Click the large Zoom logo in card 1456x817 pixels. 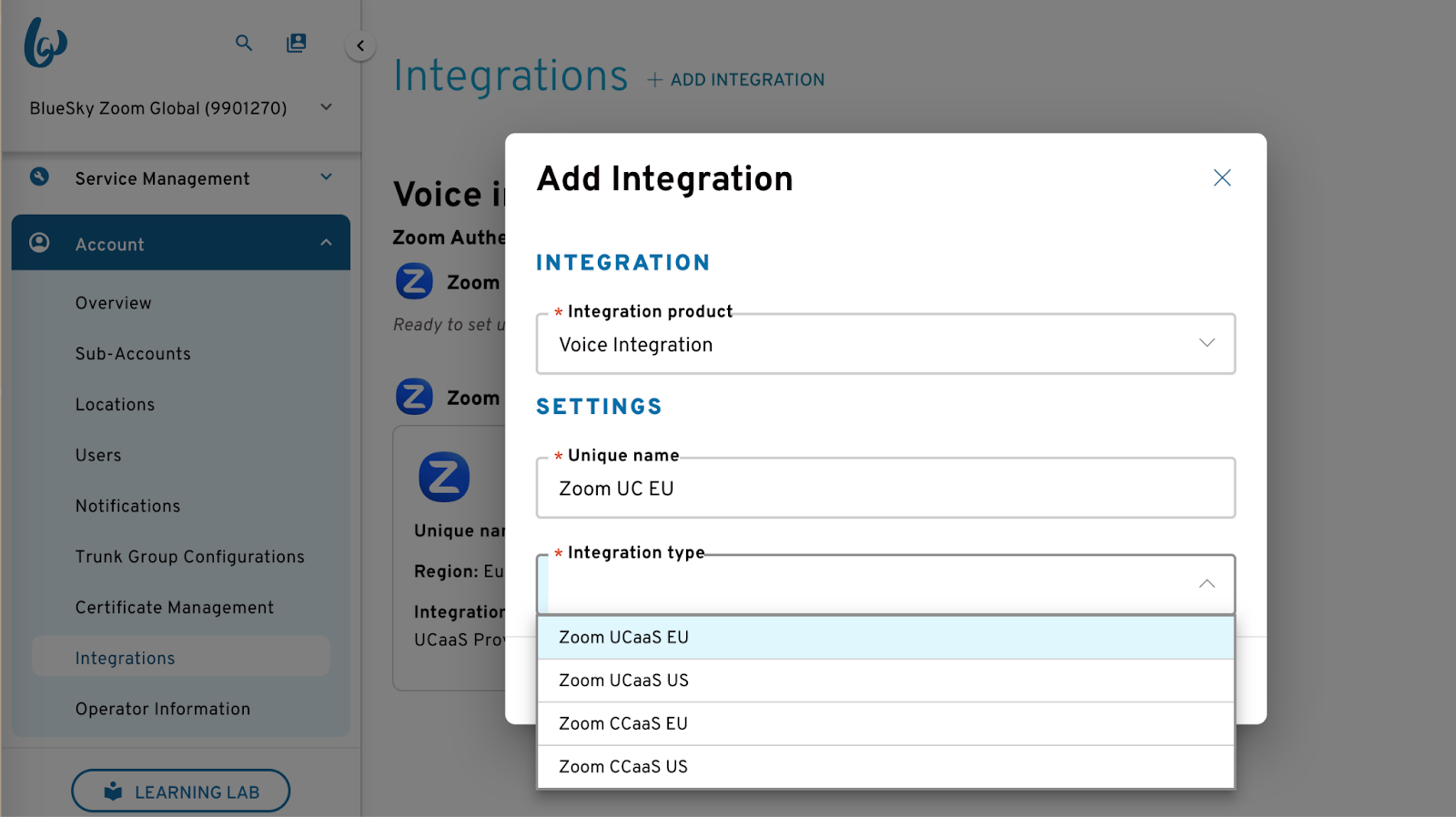(444, 477)
